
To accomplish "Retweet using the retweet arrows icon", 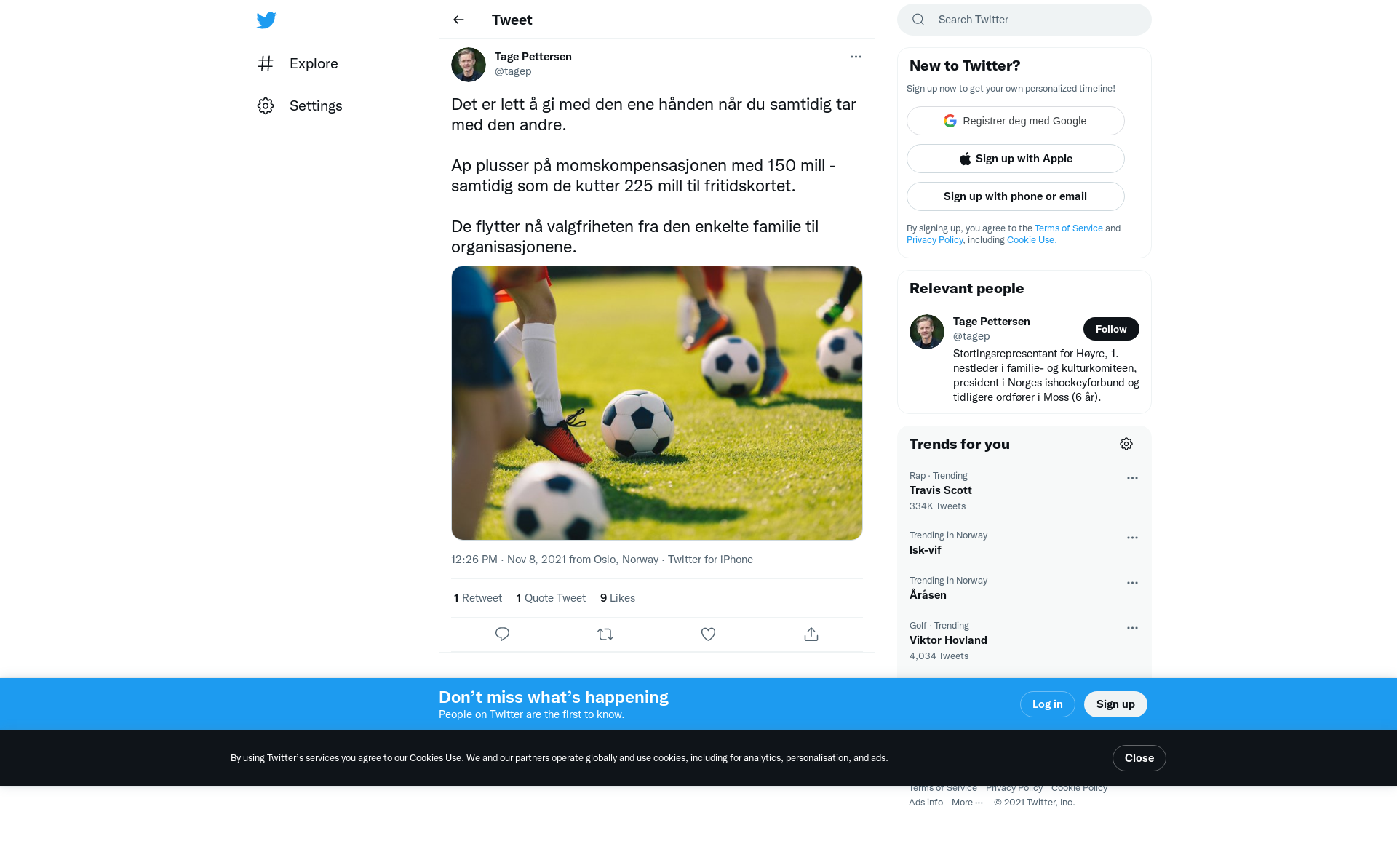I will tap(605, 634).
